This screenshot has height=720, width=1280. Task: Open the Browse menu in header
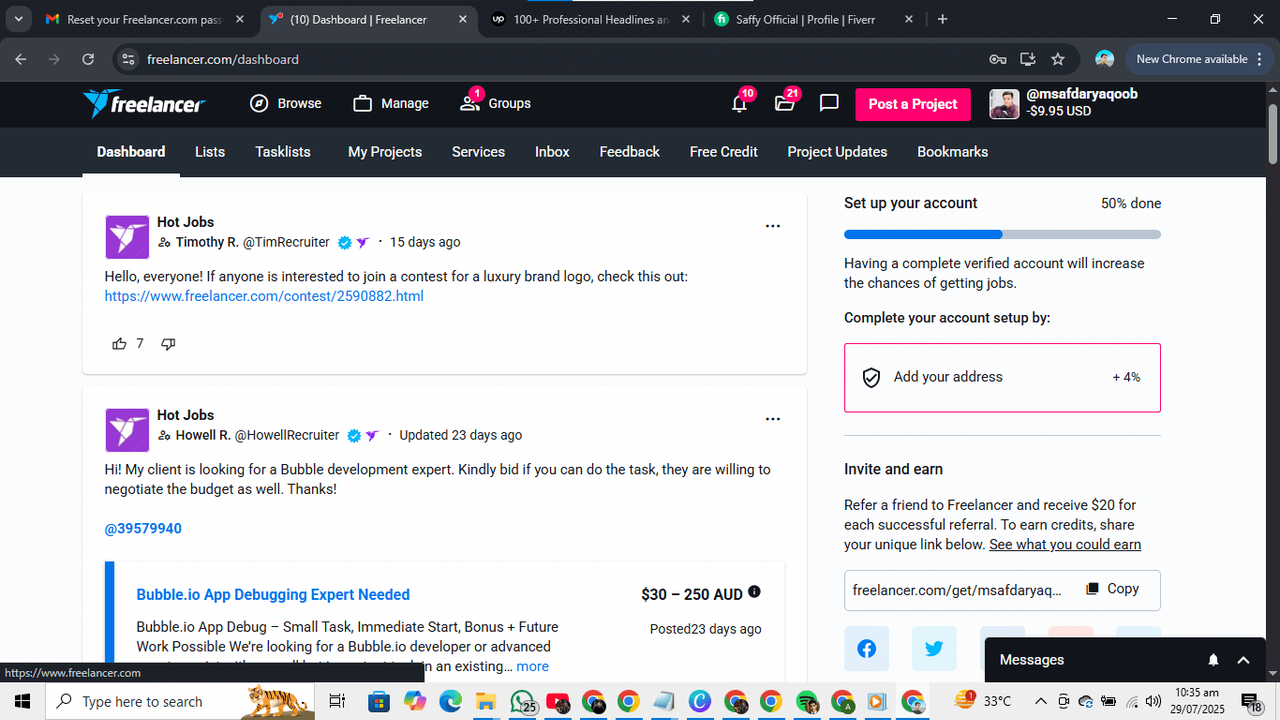click(x=286, y=103)
